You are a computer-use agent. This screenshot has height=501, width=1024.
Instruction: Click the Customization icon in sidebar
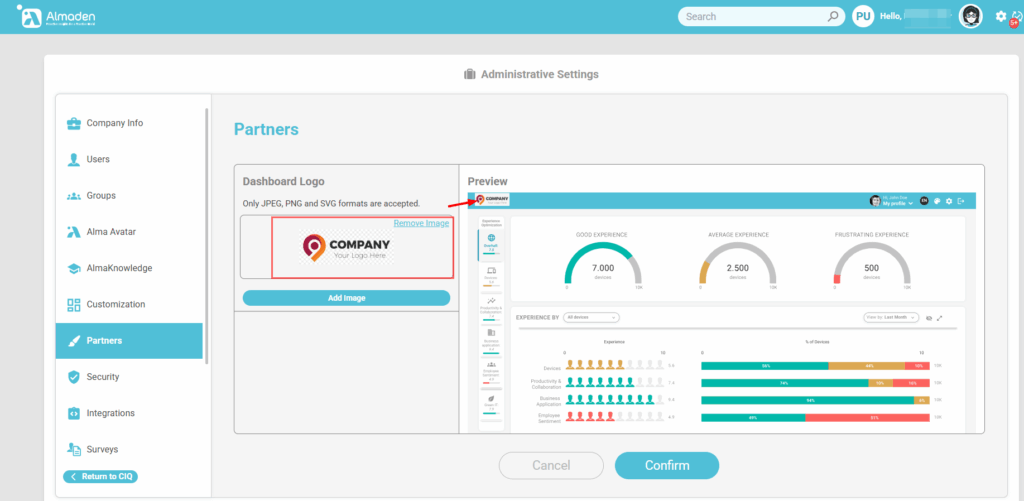coord(74,304)
